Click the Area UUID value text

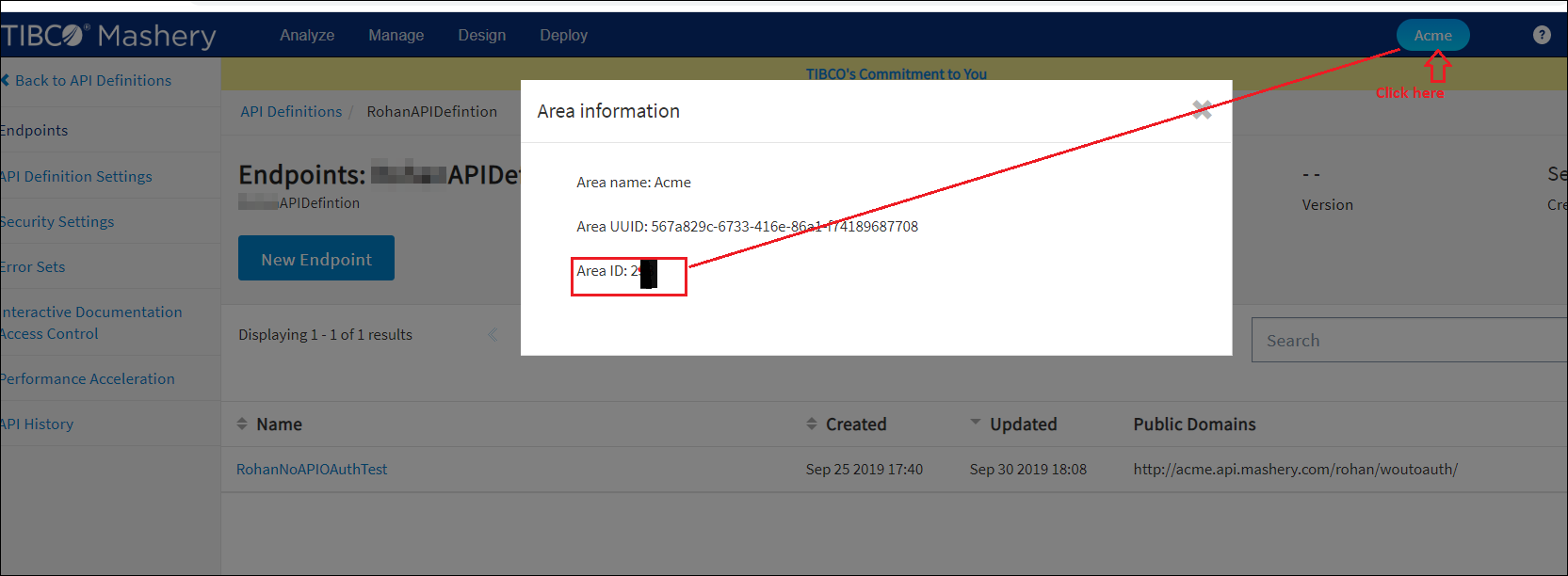(x=784, y=227)
